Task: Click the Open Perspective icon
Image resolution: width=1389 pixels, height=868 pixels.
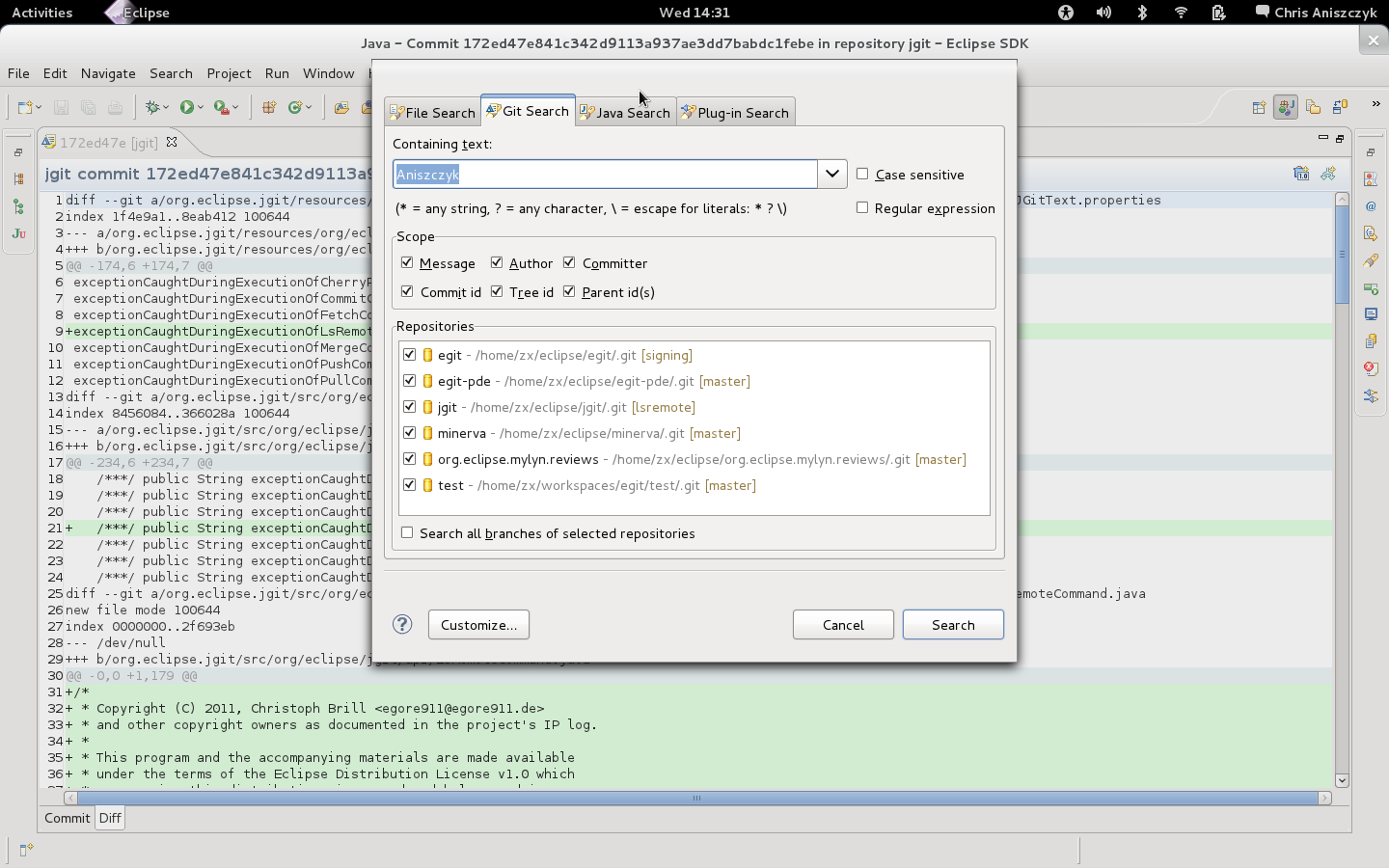Action: [1259, 107]
